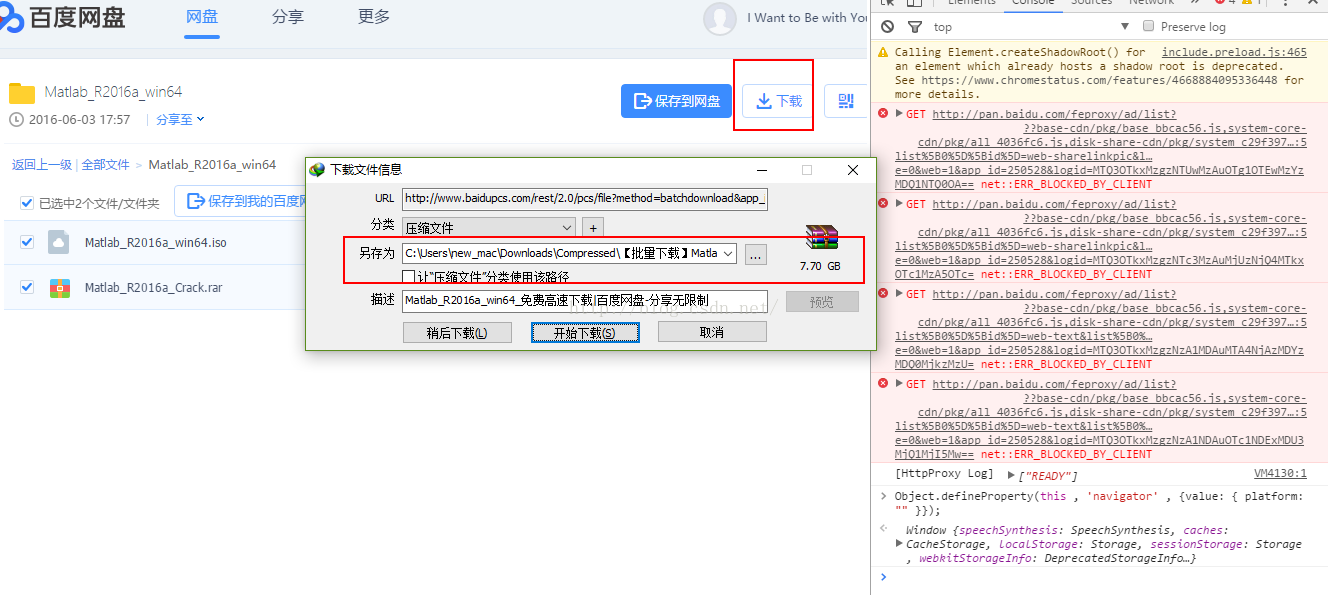
Task: Toggle the select-all files checkbox
Action: pyautogui.click(x=27, y=203)
